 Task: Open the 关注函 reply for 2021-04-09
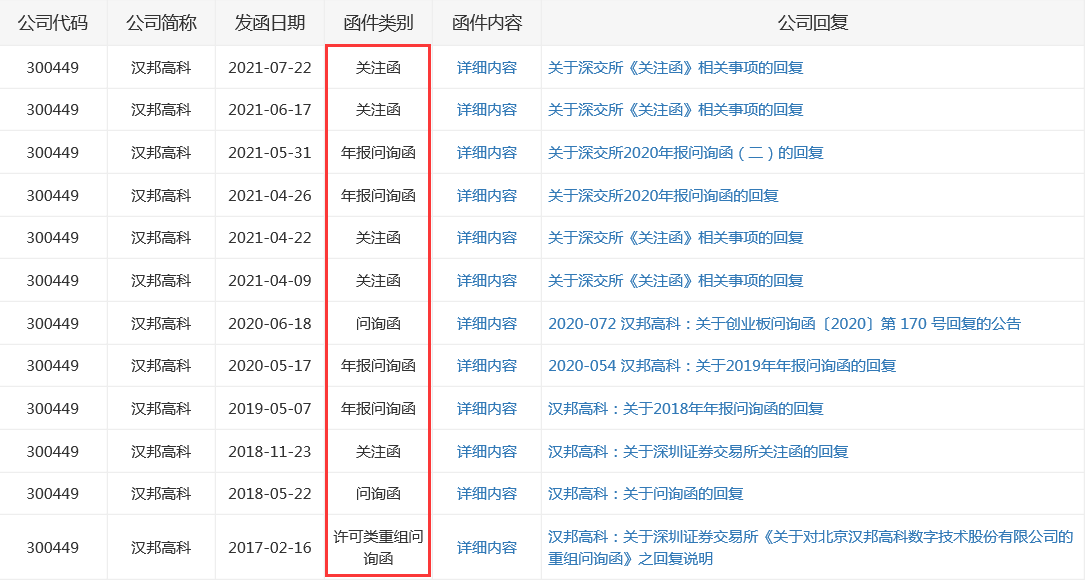click(x=675, y=281)
